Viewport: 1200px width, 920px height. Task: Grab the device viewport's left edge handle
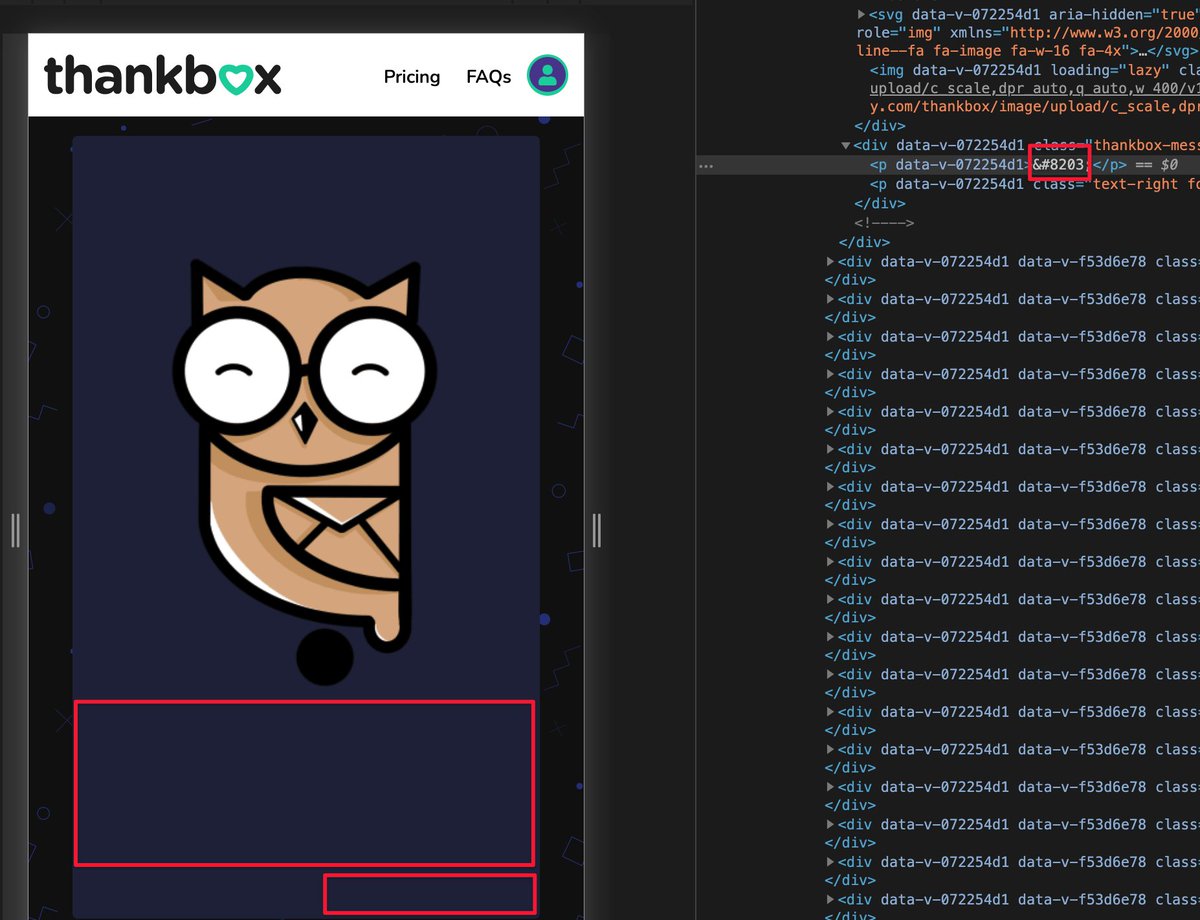coord(15,530)
